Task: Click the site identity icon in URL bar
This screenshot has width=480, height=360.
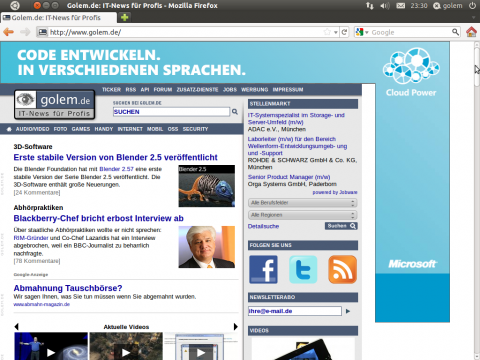Action: pyautogui.click(x=43, y=32)
